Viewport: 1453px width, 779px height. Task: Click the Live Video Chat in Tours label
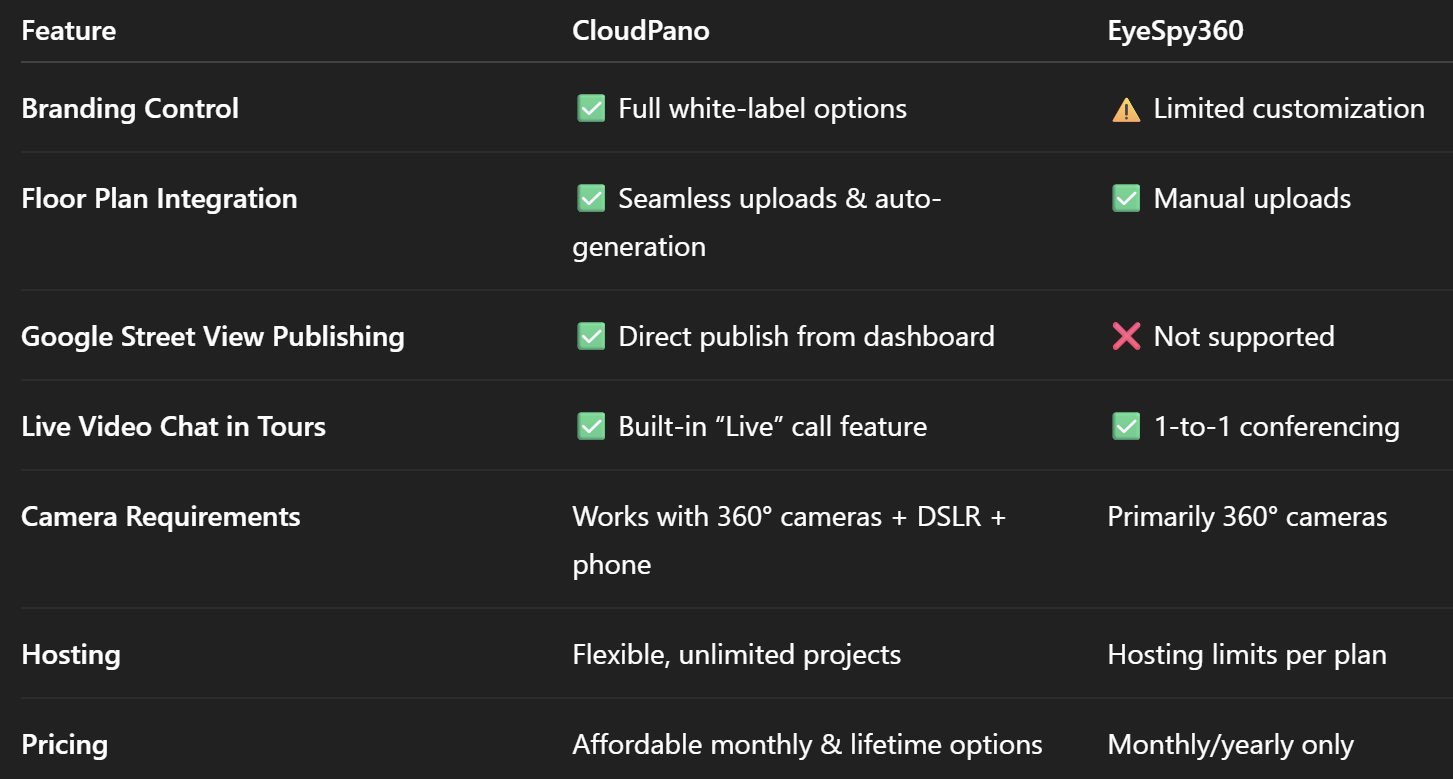click(x=174, y=426)
